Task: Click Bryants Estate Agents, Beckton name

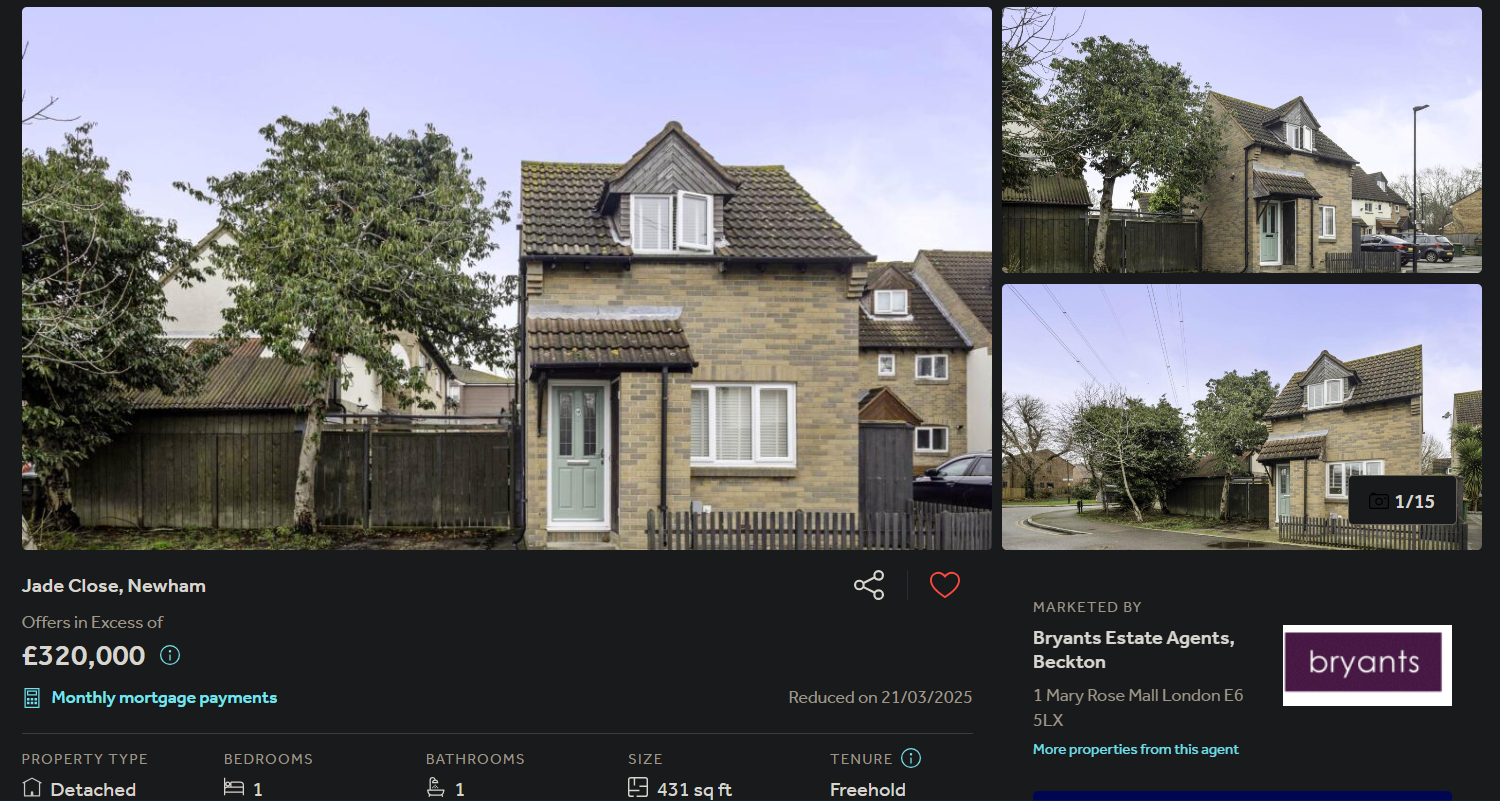Action: tap(1134, 650)
